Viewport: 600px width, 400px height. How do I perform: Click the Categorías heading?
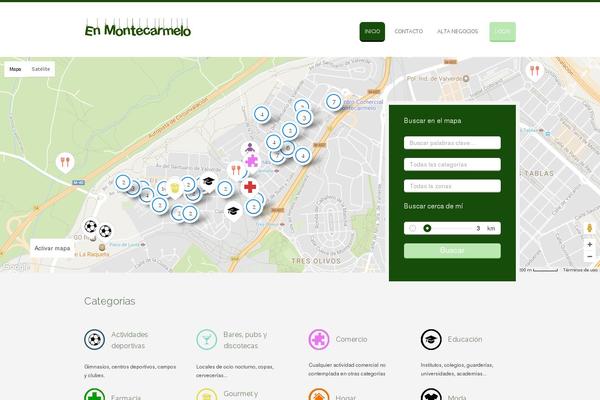point(109,301)
